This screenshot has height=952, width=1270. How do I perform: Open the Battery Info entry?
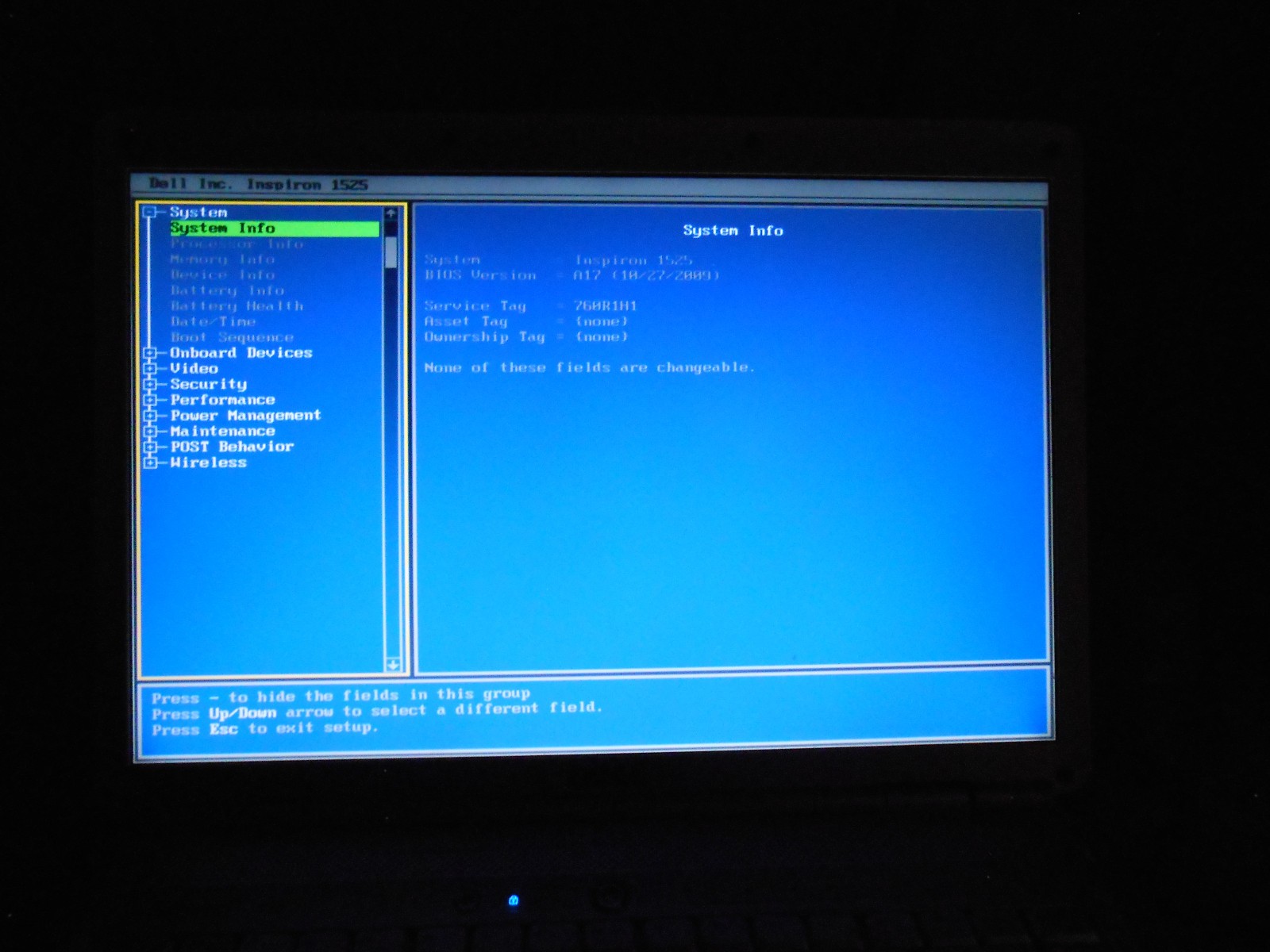click(227, 290)
